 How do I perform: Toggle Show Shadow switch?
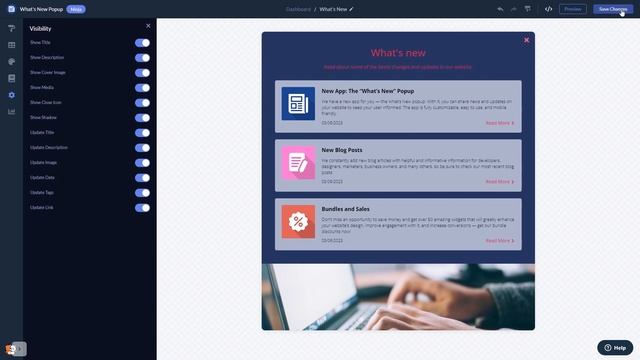tap(142, 118)
